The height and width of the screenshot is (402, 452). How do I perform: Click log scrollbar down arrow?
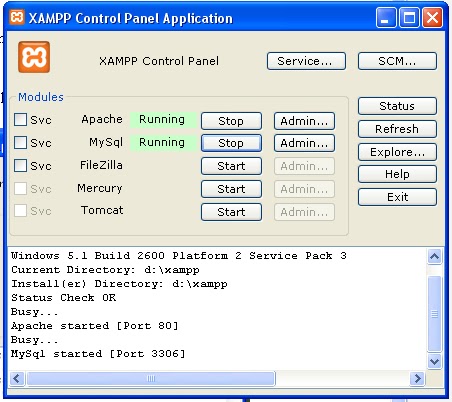coord(434,361)
